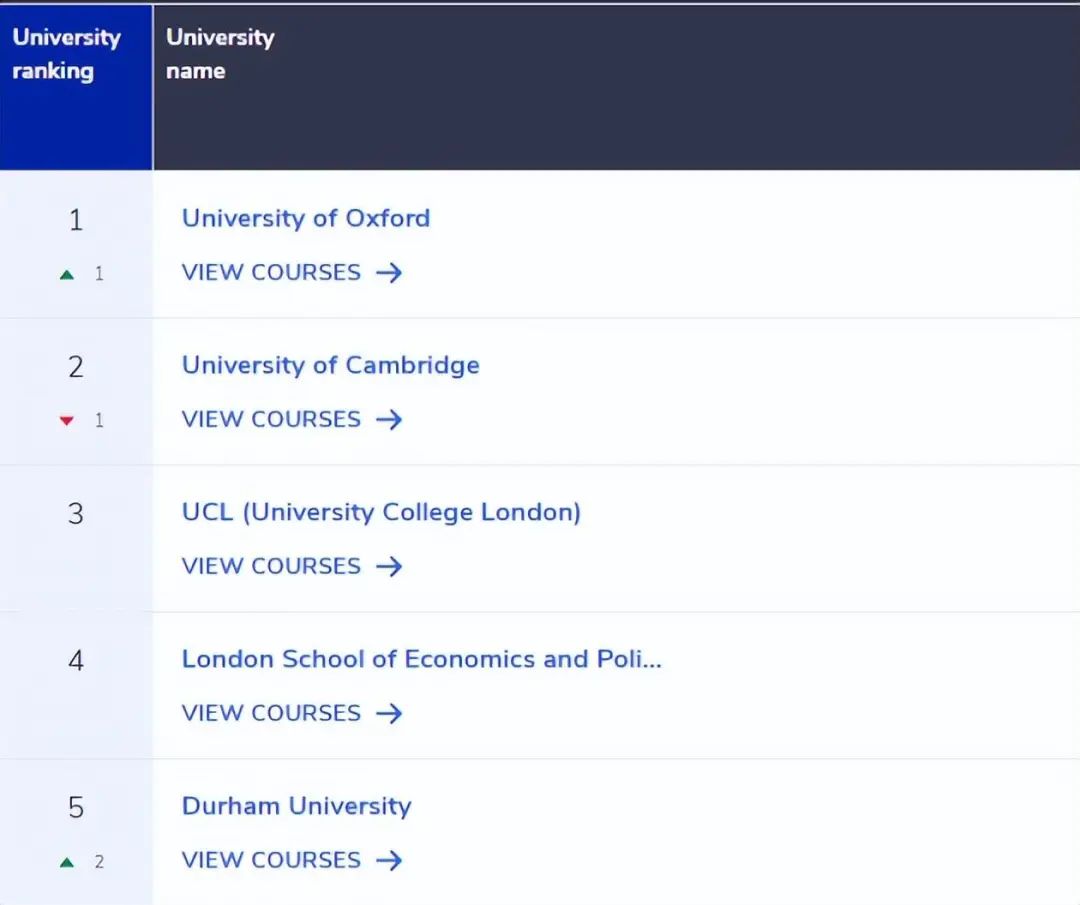Click the arrow icon beside Cambridge's VIEW COURSES

click(391, 419)
